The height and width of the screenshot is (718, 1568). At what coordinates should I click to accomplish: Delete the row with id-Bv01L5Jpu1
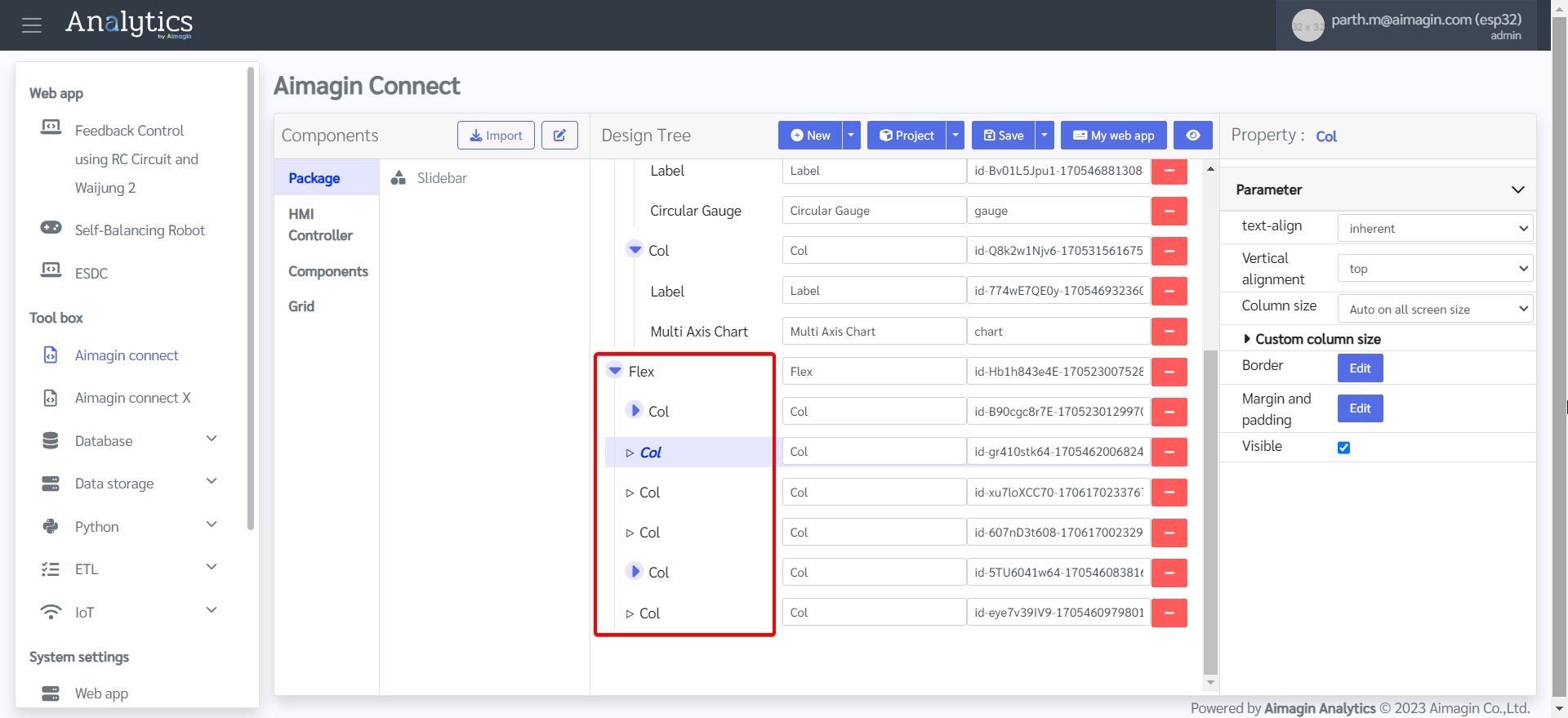tap(1169, 171)
